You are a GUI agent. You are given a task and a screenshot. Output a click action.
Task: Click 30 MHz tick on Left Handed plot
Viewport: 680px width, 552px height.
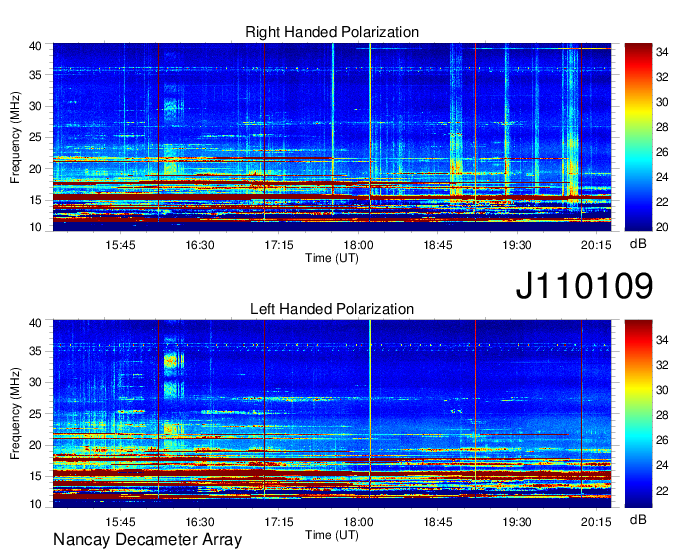[35, 383]
